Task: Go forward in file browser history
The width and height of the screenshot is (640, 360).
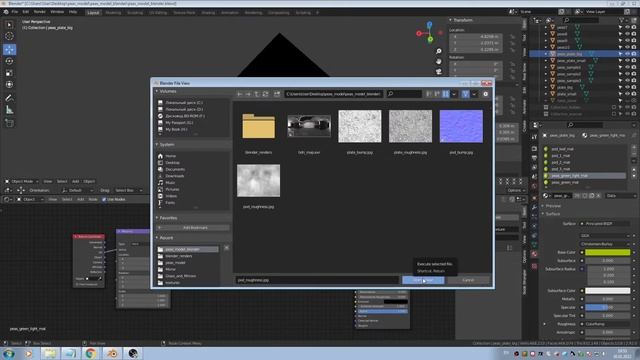Action: (x=248, y=94)
